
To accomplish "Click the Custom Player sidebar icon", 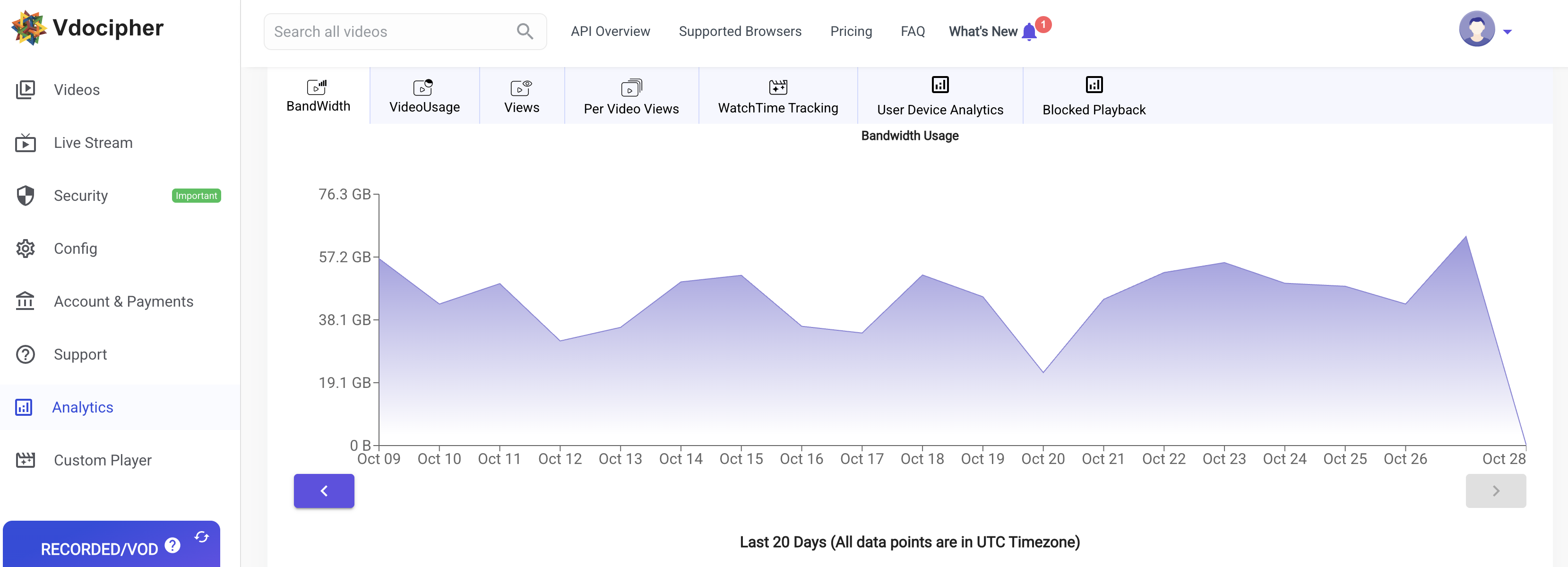I will pos(26,460).
